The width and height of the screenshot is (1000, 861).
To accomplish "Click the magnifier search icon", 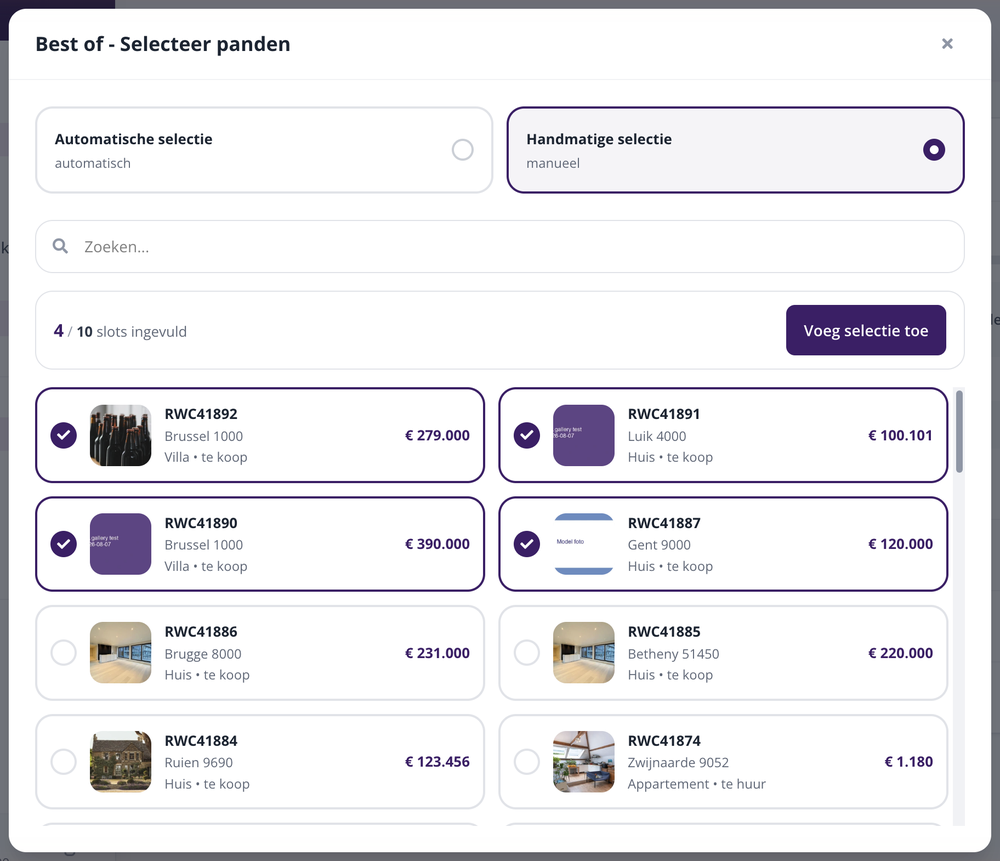I will coord(61,246).
